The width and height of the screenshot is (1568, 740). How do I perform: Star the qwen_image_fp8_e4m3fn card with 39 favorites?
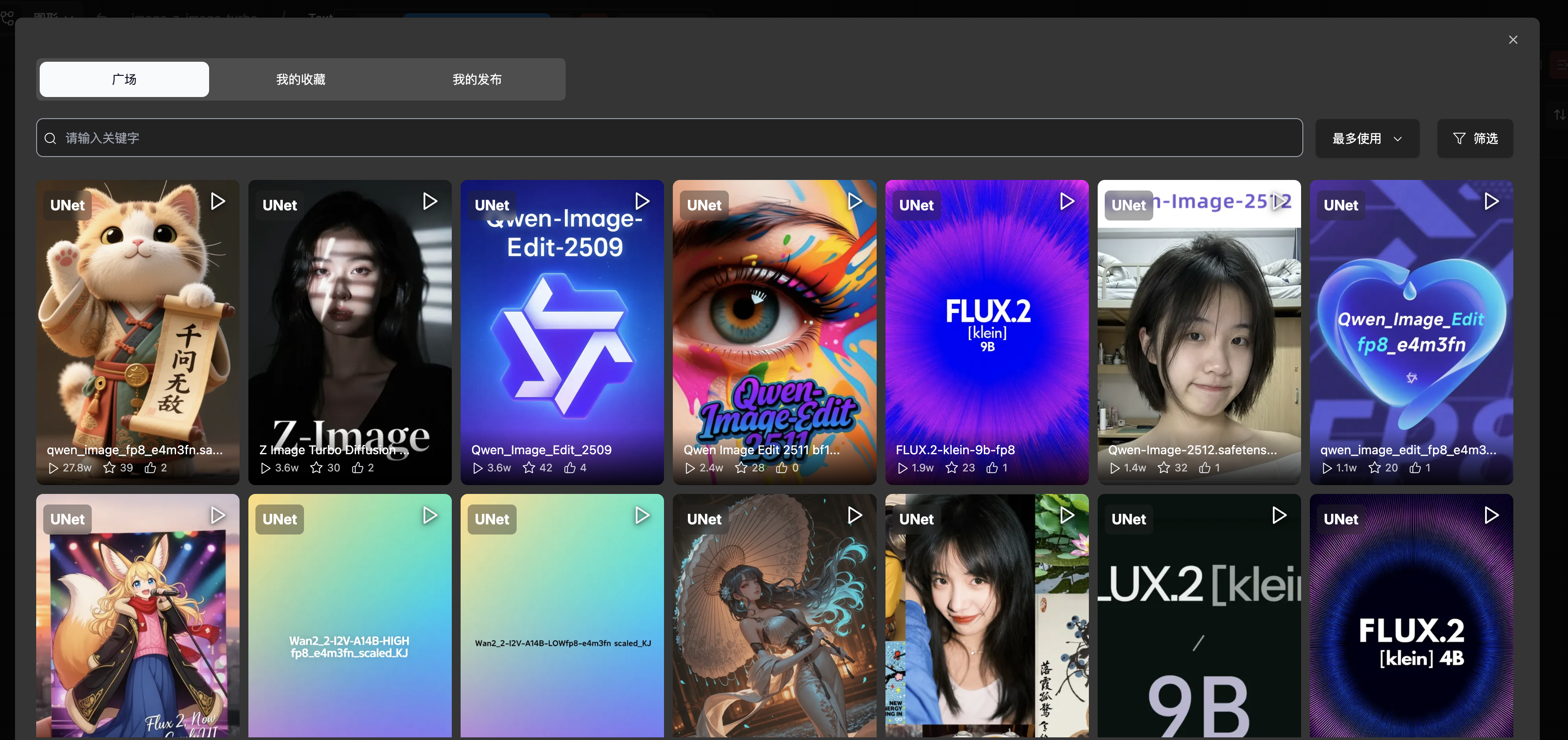109,467
